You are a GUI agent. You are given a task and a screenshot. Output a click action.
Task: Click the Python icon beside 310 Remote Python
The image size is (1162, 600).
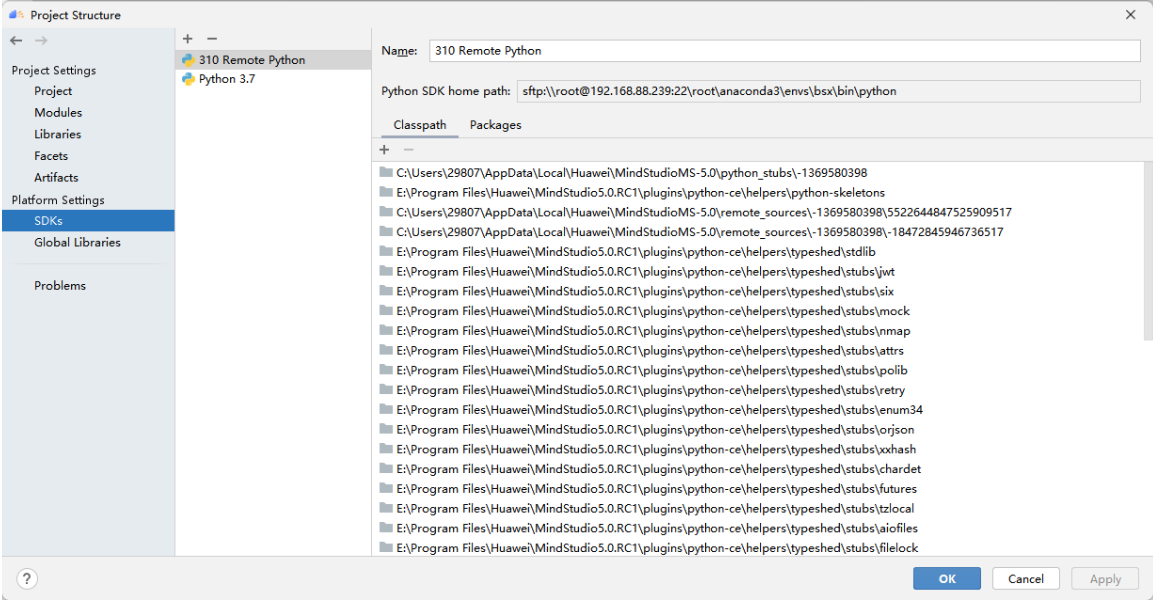(187, 60)
